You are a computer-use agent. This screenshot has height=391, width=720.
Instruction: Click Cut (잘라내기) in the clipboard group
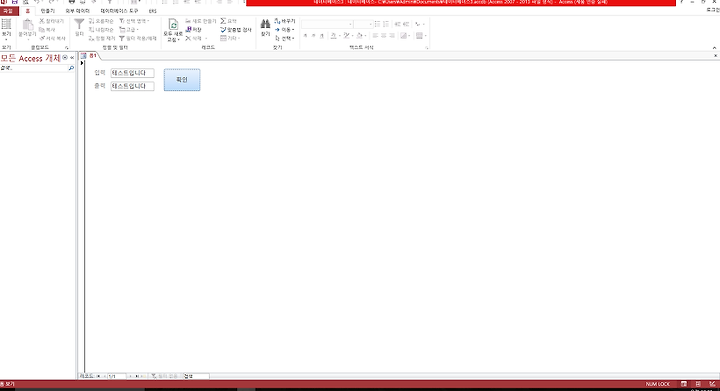pos(51,21)
